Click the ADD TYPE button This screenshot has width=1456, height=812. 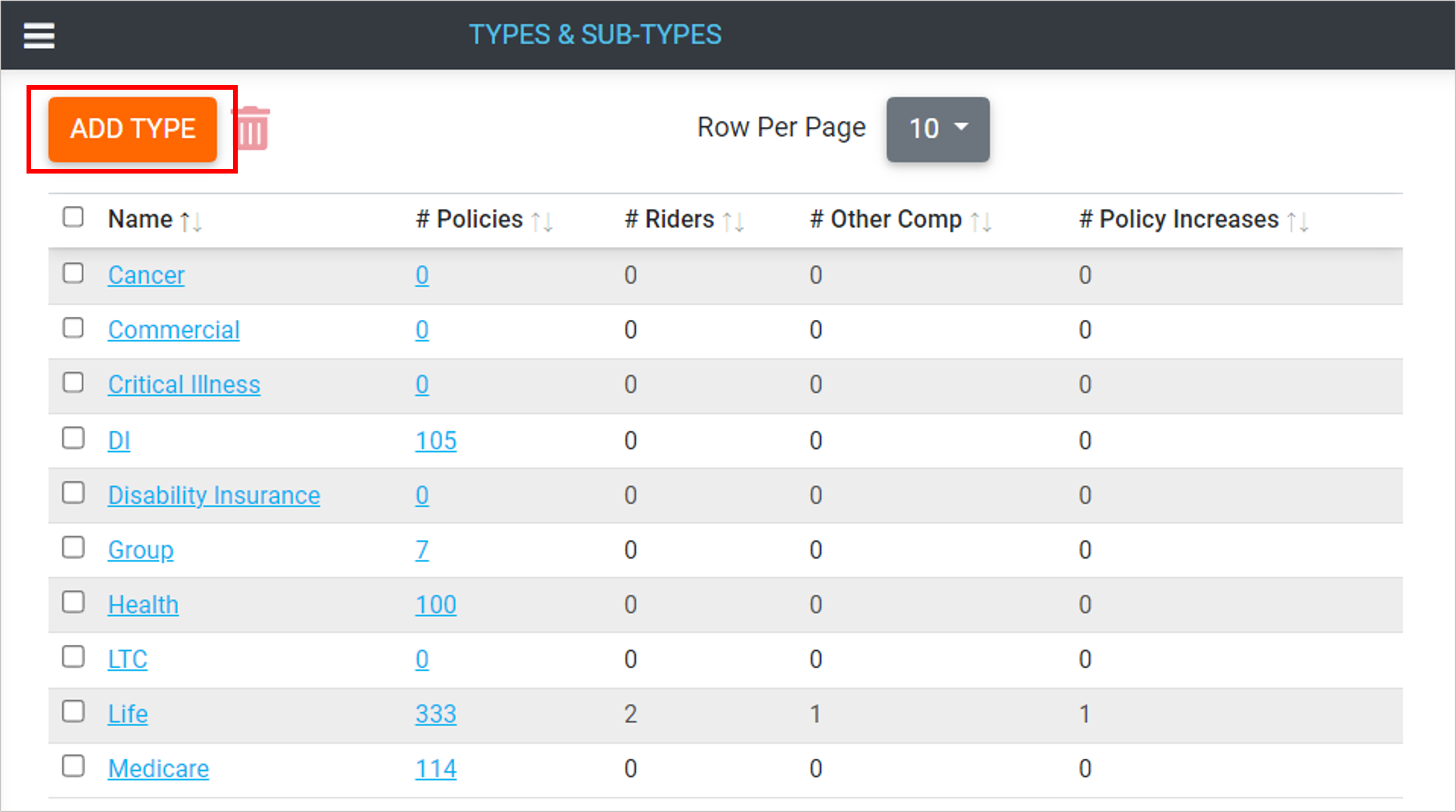coord(132,129)
